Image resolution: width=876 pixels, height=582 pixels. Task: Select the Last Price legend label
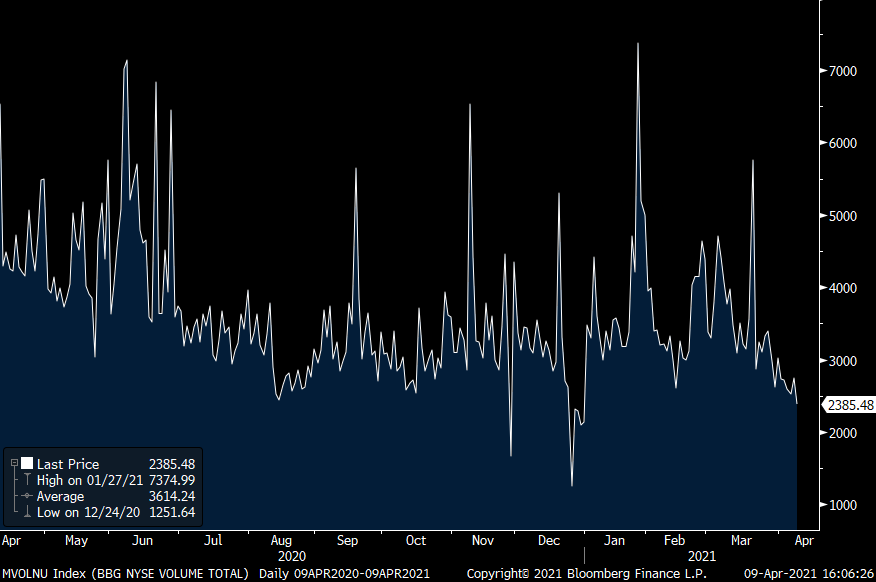click(x=68, y=464)
